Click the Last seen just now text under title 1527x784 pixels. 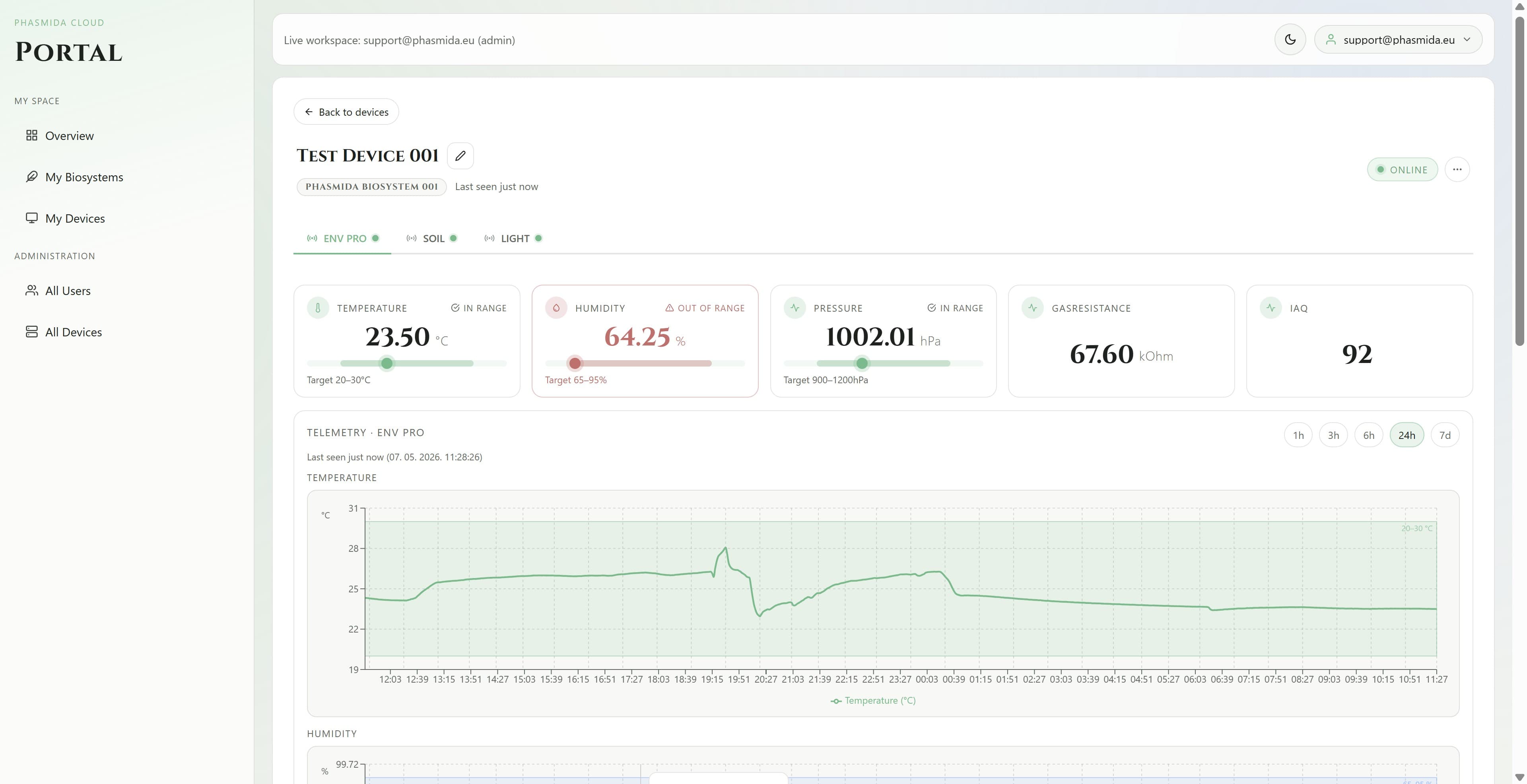pyautogui.click(x=497, y=187)
